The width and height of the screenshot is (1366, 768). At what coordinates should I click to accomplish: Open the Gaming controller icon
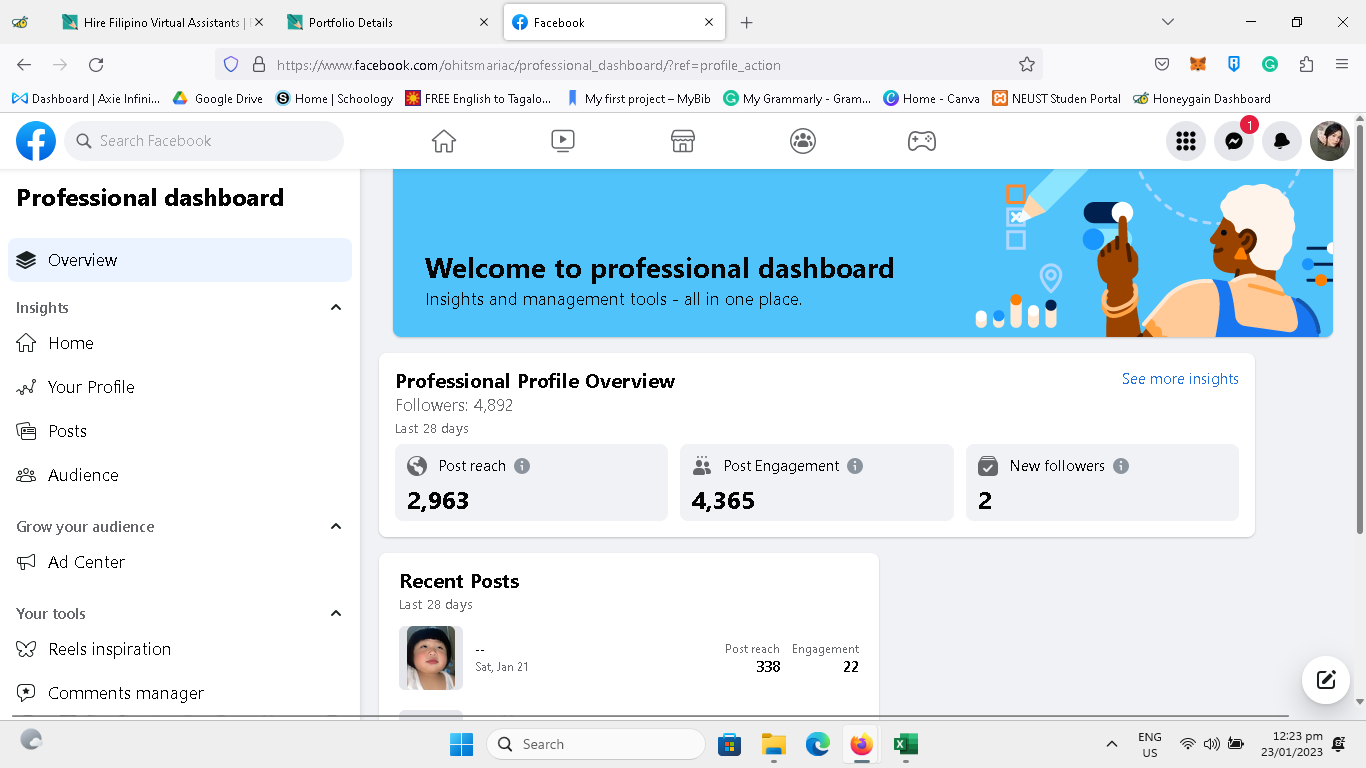(922, 141)
